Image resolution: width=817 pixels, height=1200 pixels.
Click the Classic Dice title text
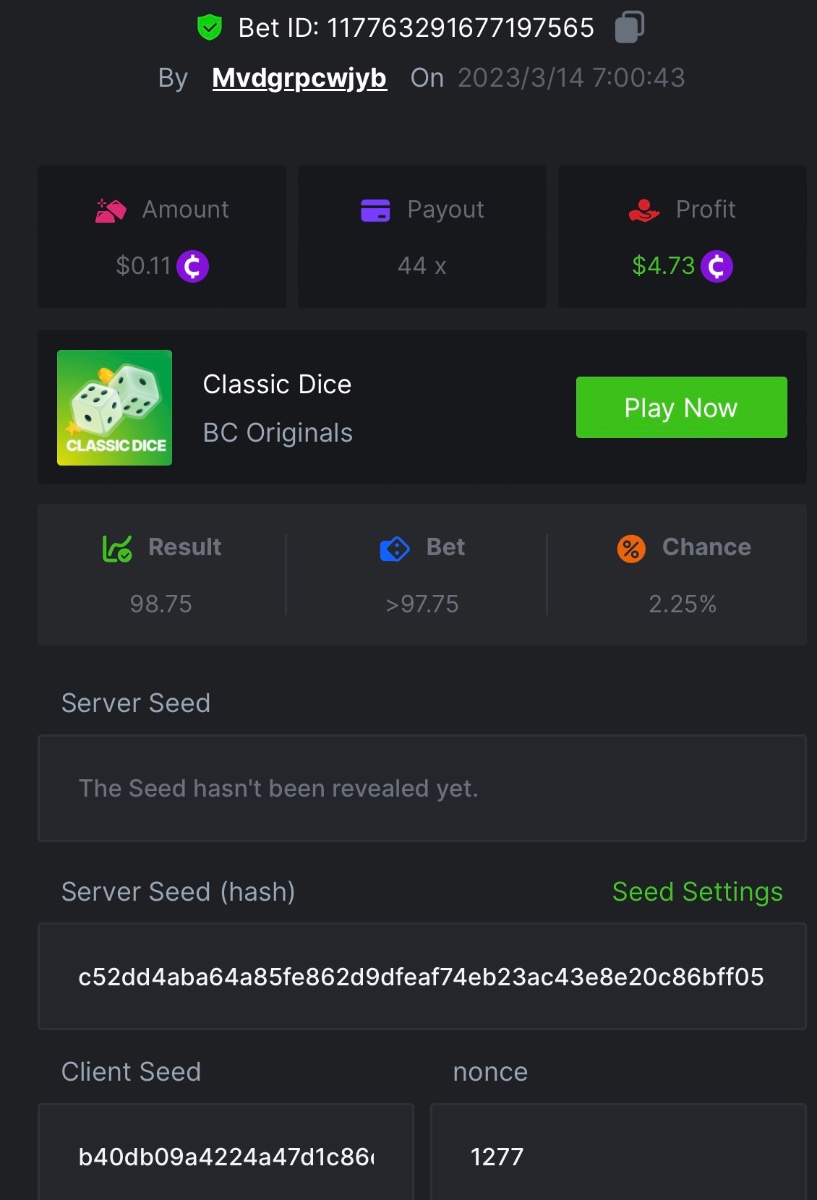[x=277, y=385]
